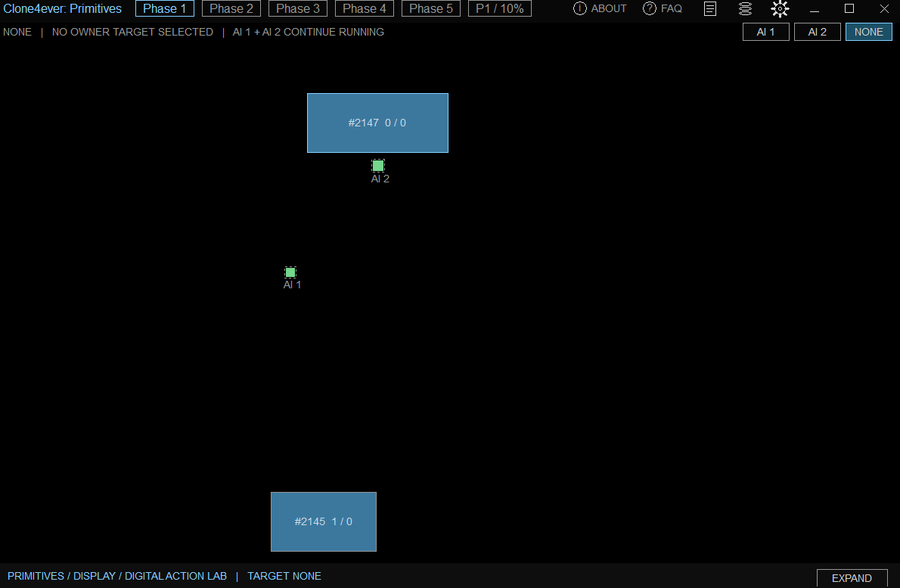The width and height of the screenshot is (900, 588).
Task: Open the ABOUT info page
Action: 600,9
